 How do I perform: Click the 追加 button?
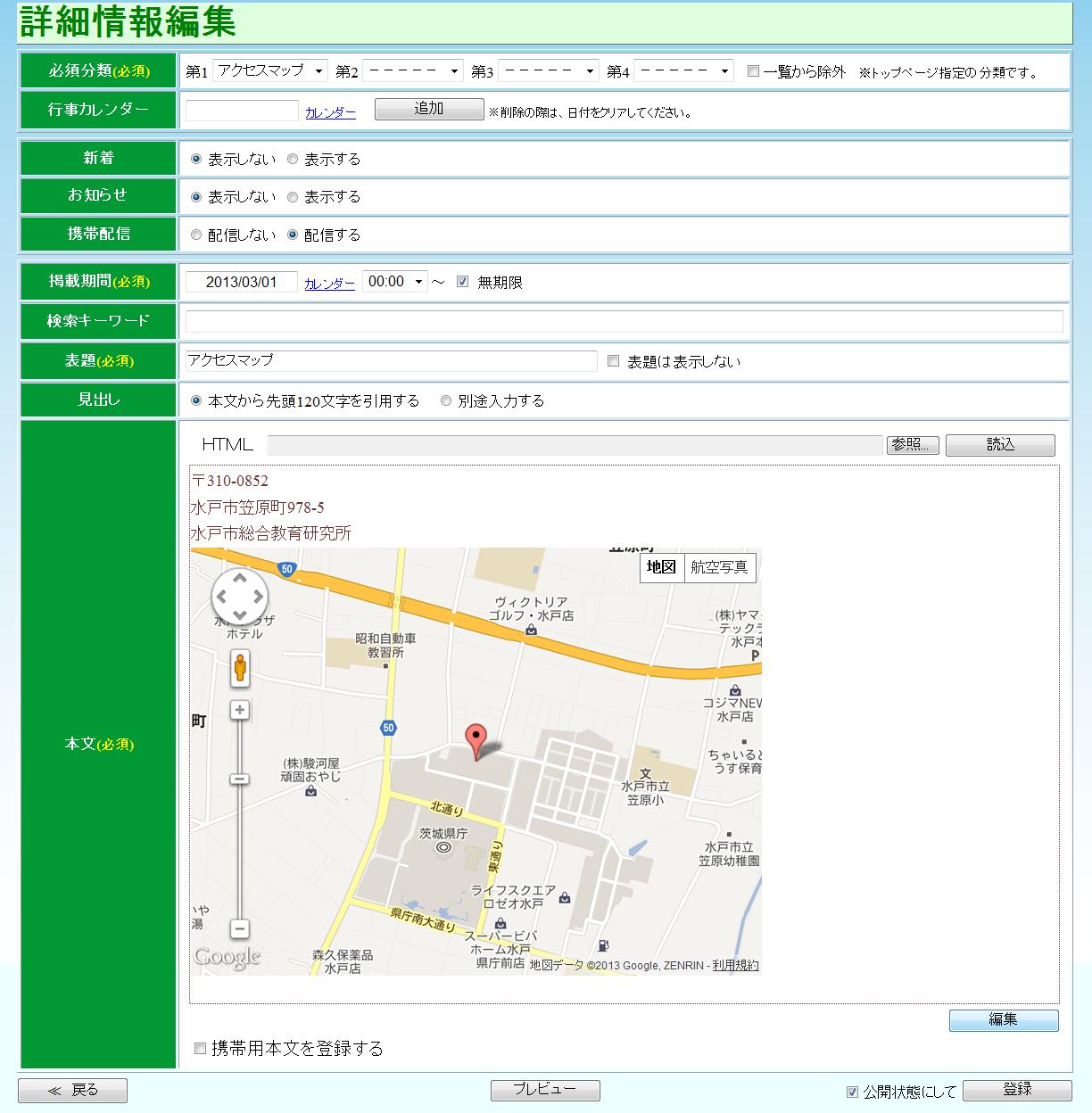[429, 109]
